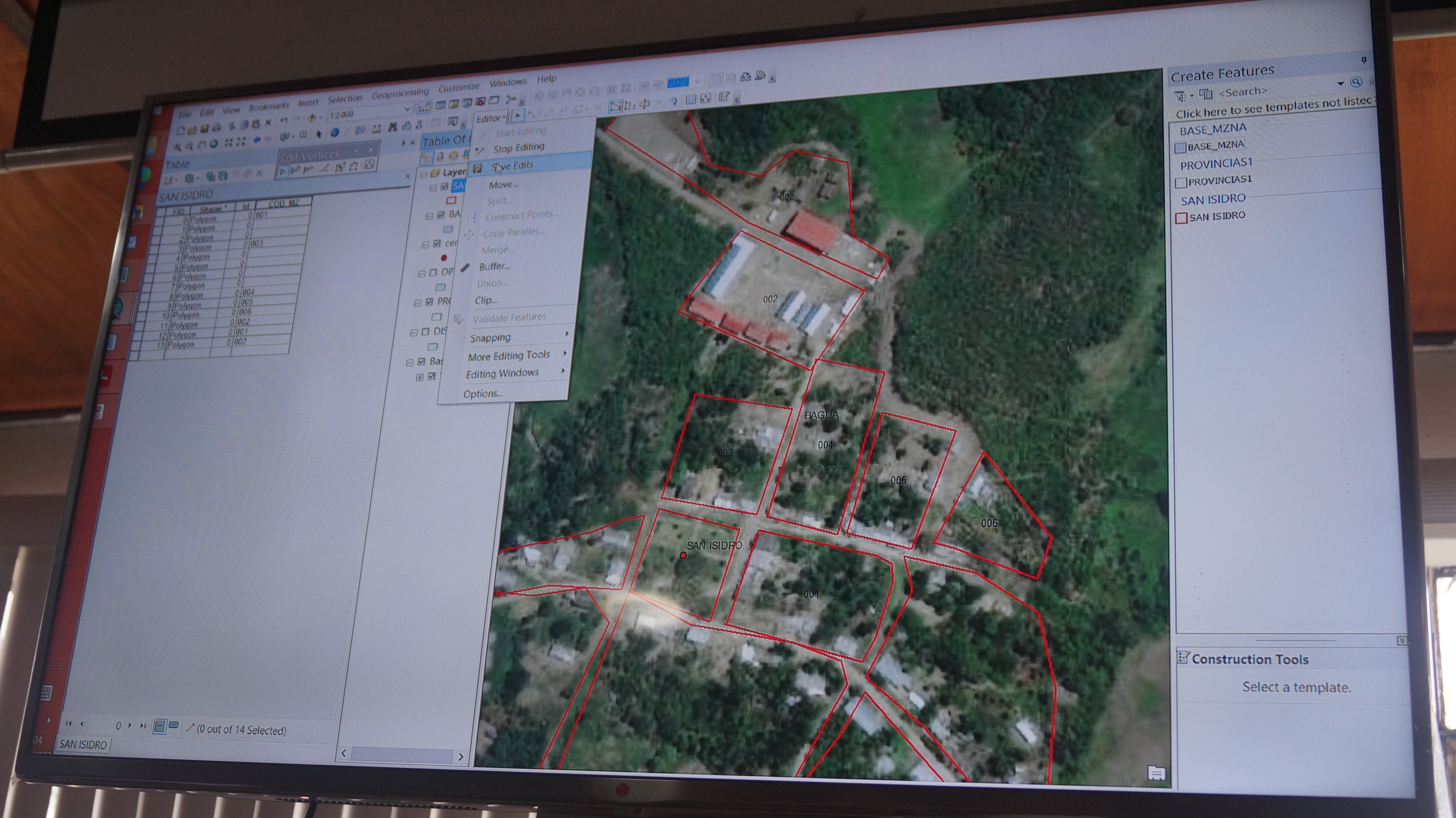Choose Buffer... in Editor menu
The image size is (1456, 818).
[494, 266]
